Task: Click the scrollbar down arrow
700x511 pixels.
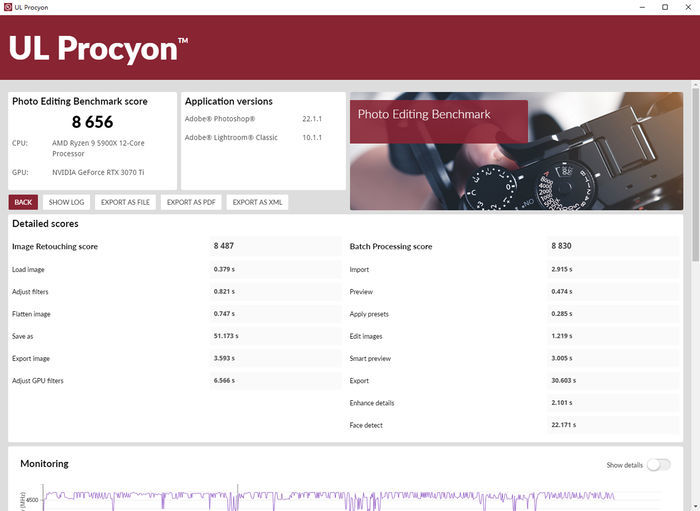Action: (x=696, y=507)
